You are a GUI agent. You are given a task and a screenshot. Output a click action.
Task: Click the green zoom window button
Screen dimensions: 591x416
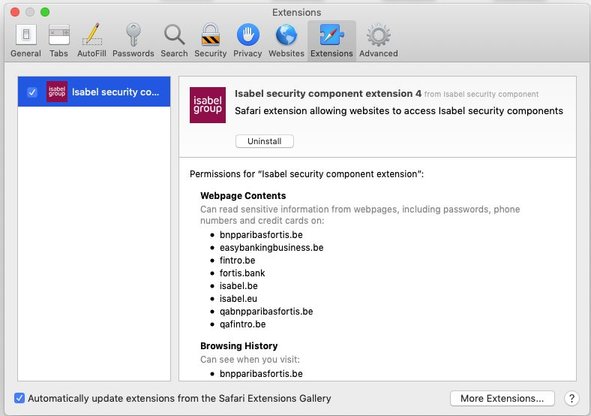pos(45,12)
